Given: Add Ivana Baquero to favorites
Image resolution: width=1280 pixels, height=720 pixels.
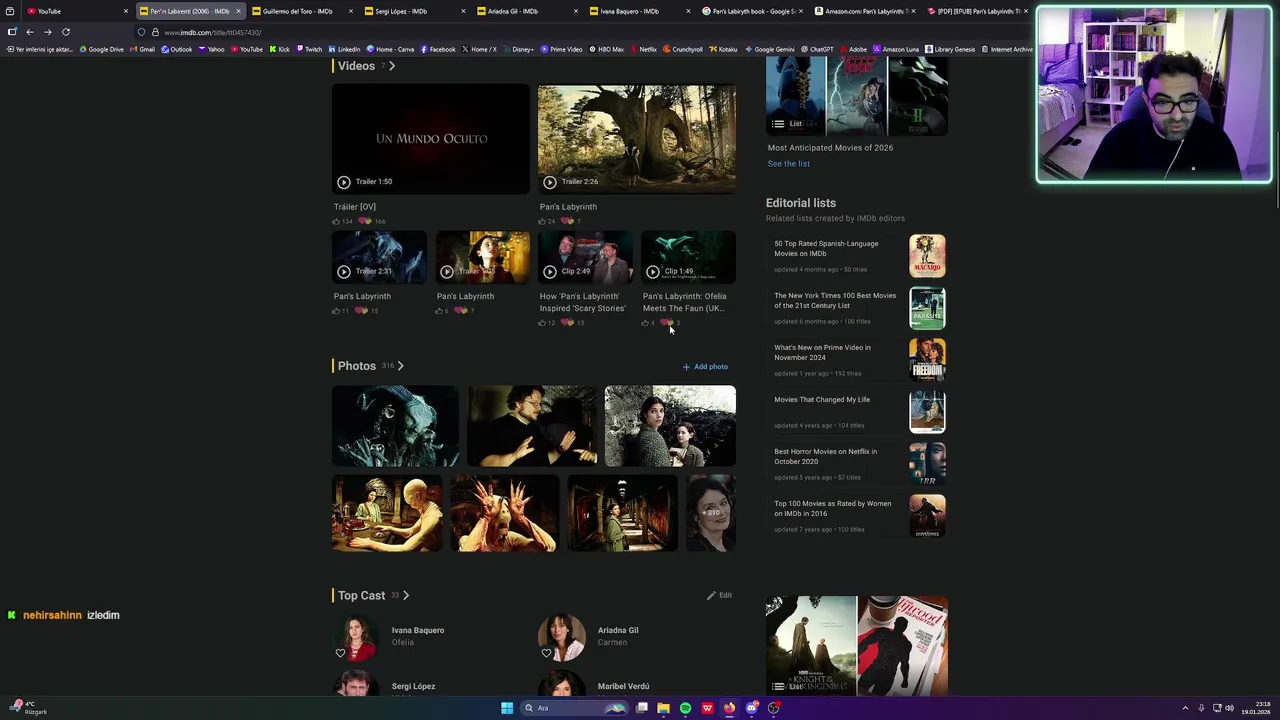Looking at the screenshot, I should tap(340, 653).
